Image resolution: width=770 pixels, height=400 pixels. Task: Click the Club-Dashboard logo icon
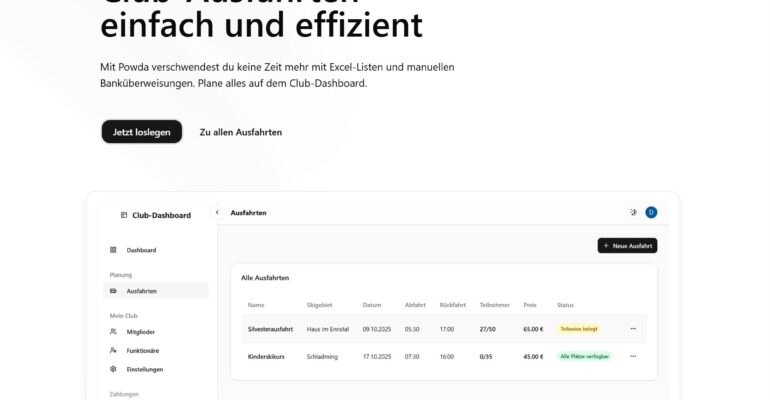(x=124, y=214)
